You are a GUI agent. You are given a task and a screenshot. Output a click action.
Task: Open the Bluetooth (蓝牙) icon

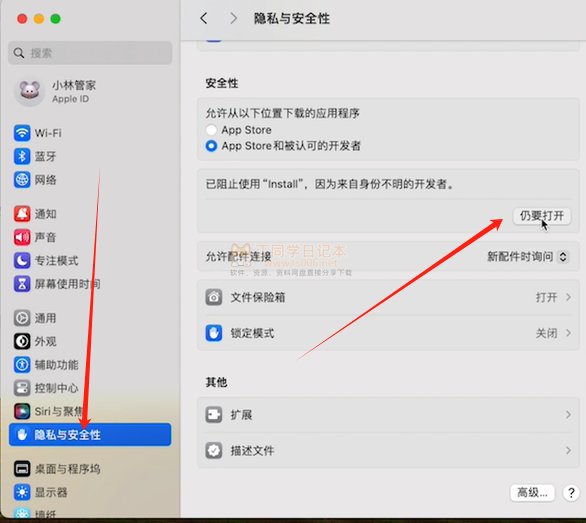click(x=22, y=156)
